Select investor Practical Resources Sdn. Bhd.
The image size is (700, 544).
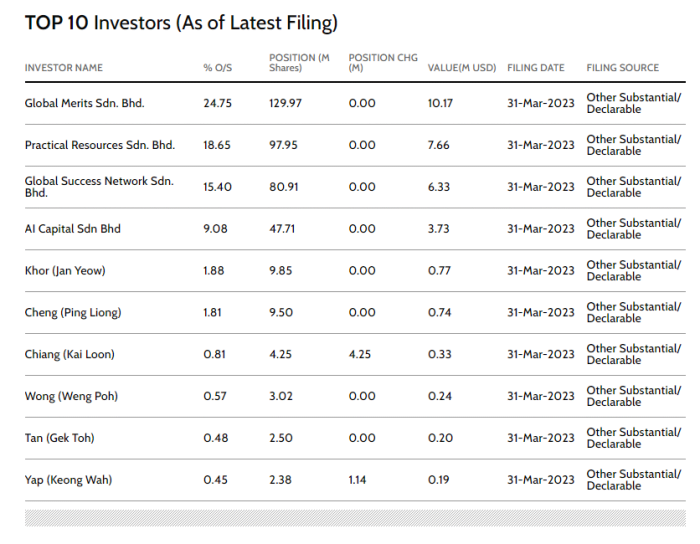tap(100, 145)
